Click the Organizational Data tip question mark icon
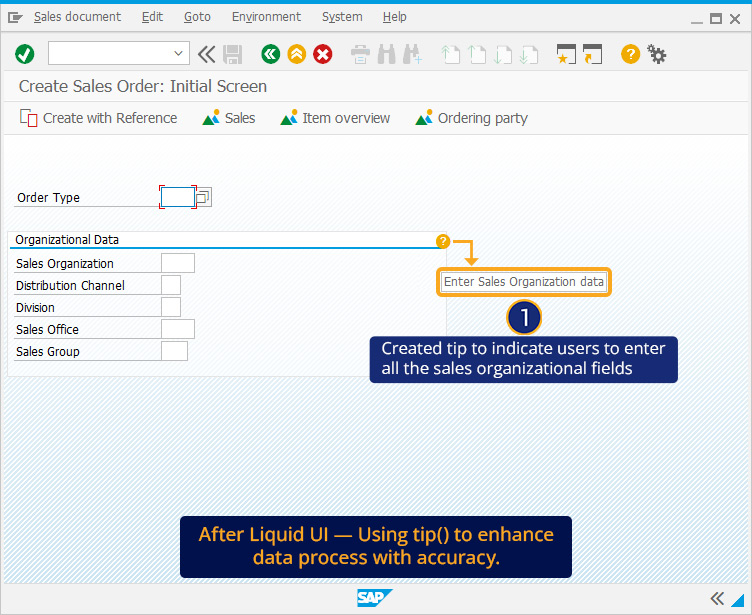The width and height of the screenshot is (752, 615). coord(443,241)
